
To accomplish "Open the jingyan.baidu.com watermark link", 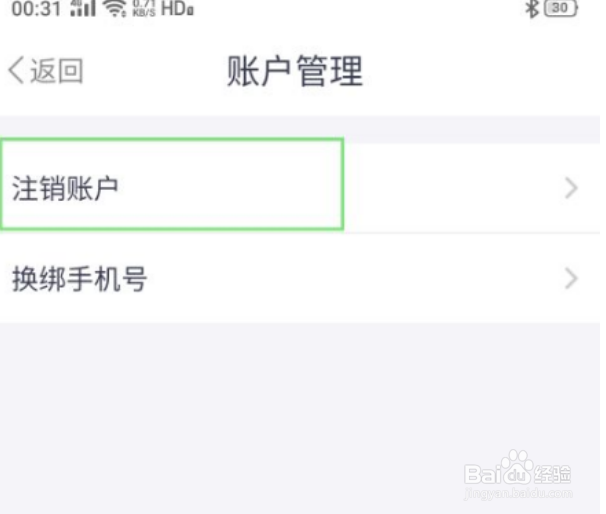I will (518, 494).
